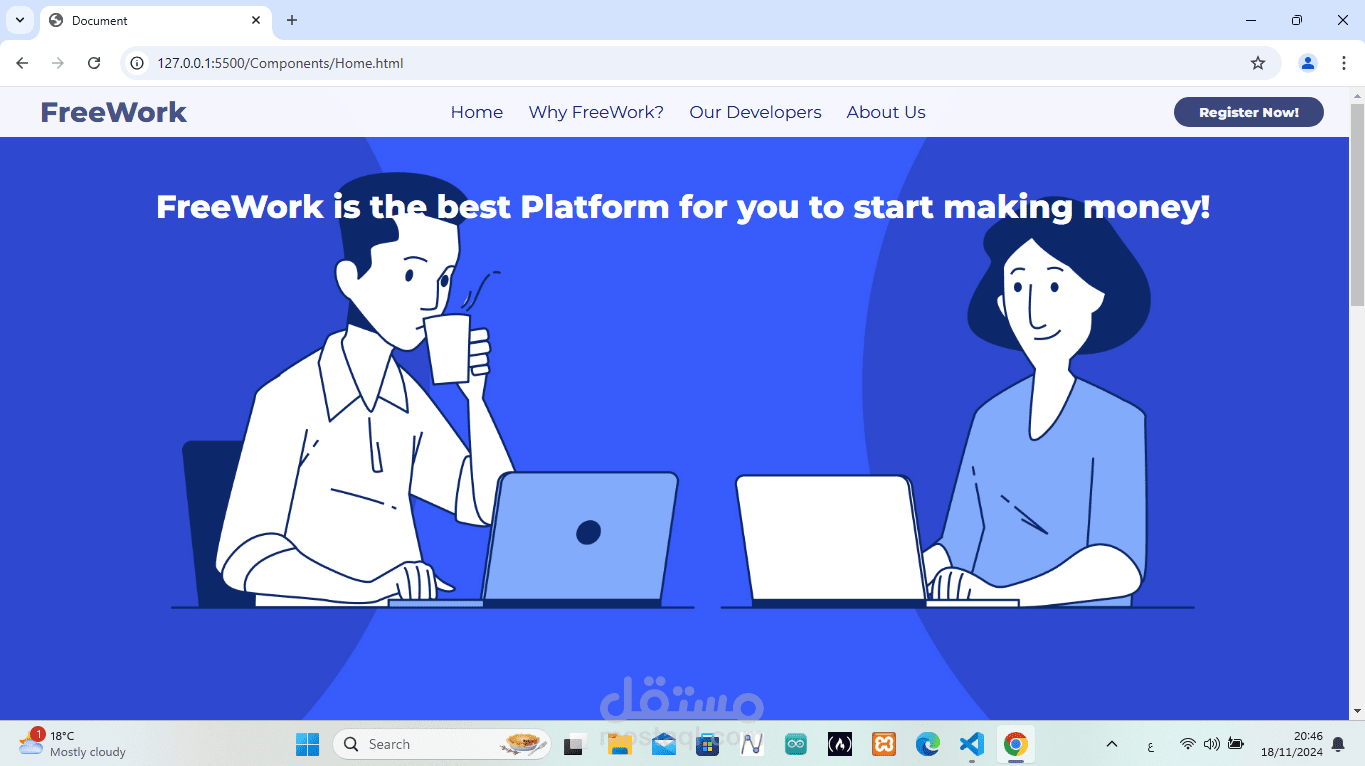Open the About Us nav link
This screenshot has width=1365, height=766.
(x=886, y=112)
